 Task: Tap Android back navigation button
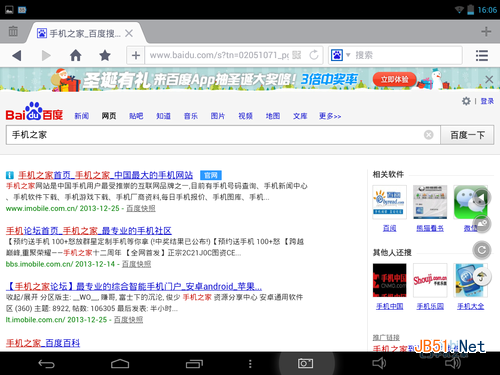pyautogui.click(x=46, y=364)
